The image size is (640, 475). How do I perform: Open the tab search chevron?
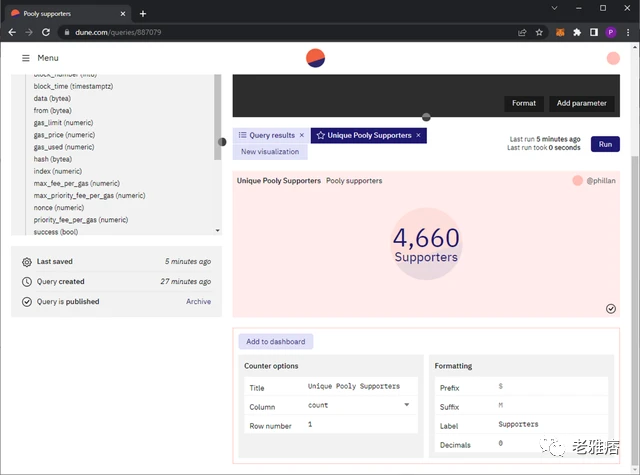point(554,8)
